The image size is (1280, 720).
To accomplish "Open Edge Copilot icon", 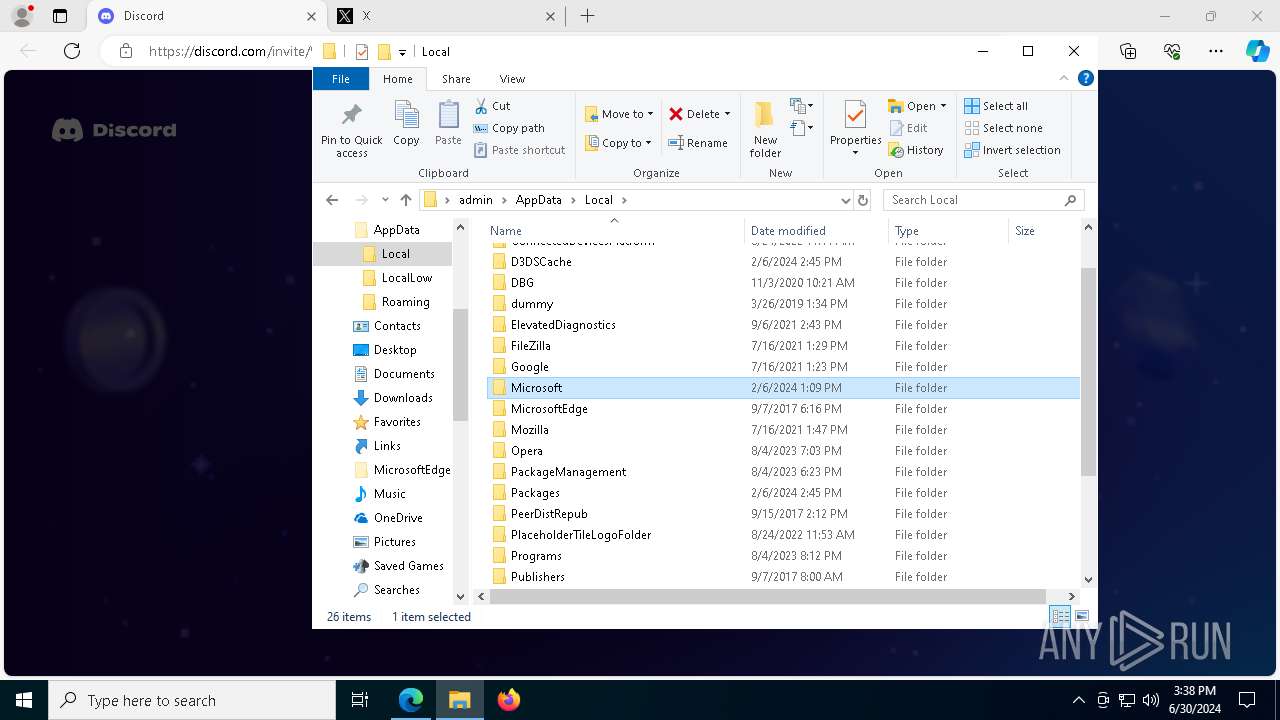I will (1257, 51).
